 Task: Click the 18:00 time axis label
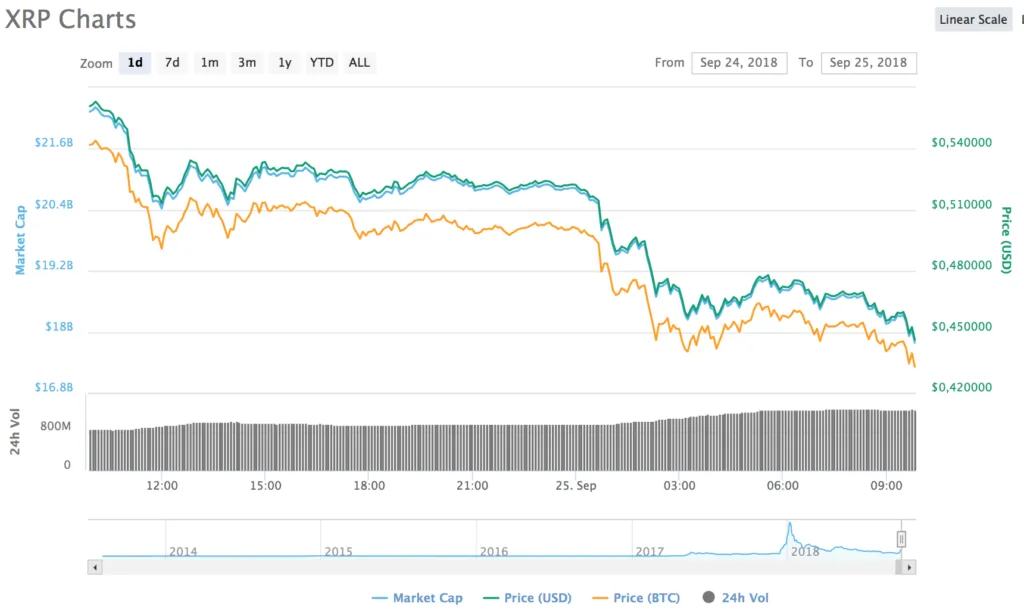click(369, 485)
